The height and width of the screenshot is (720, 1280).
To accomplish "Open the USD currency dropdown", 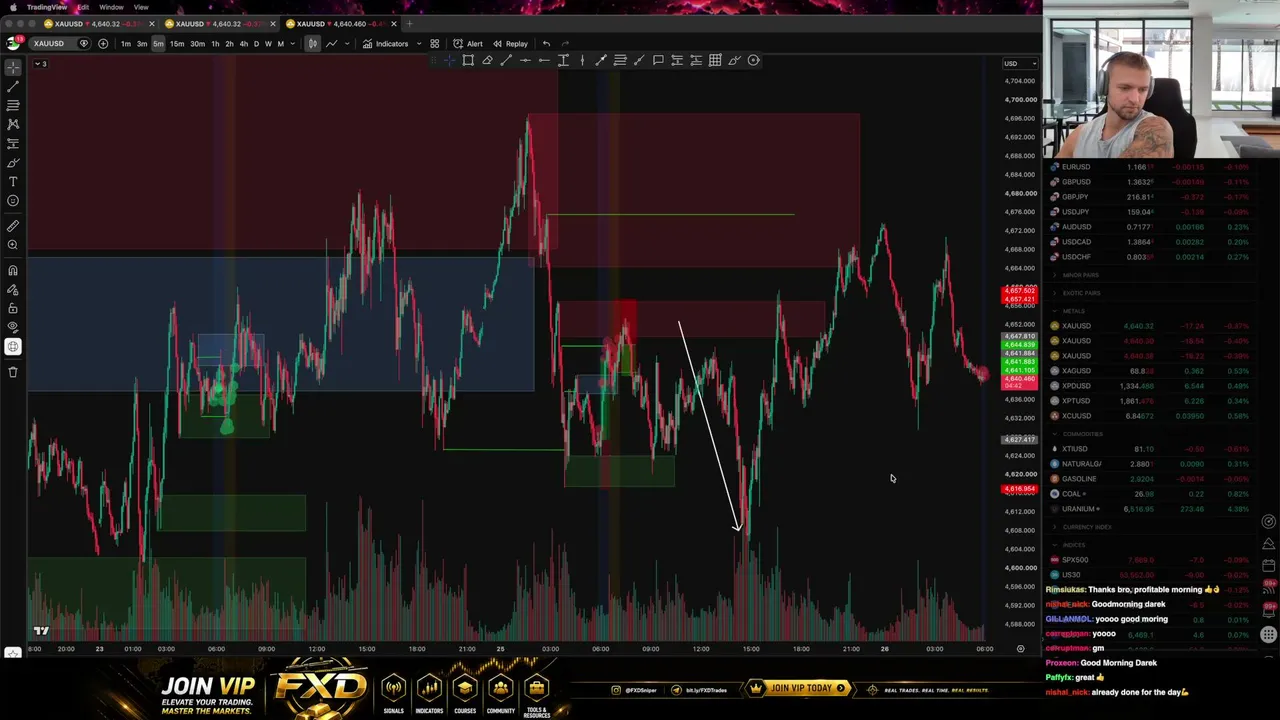I will click(x=1019, y=64).
